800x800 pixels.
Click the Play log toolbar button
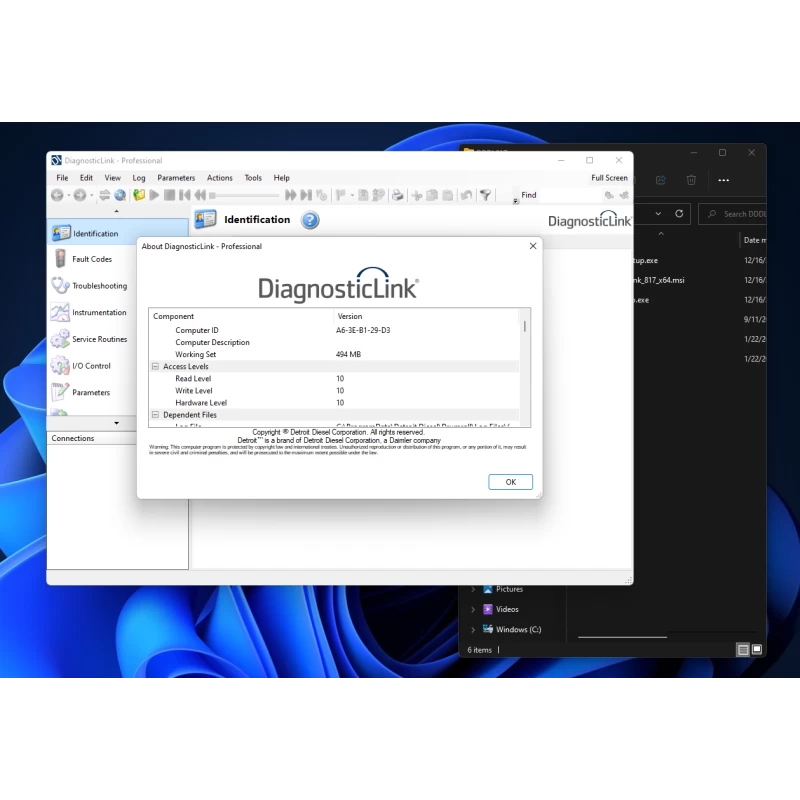pyautogui.click(x=154, y=195)
